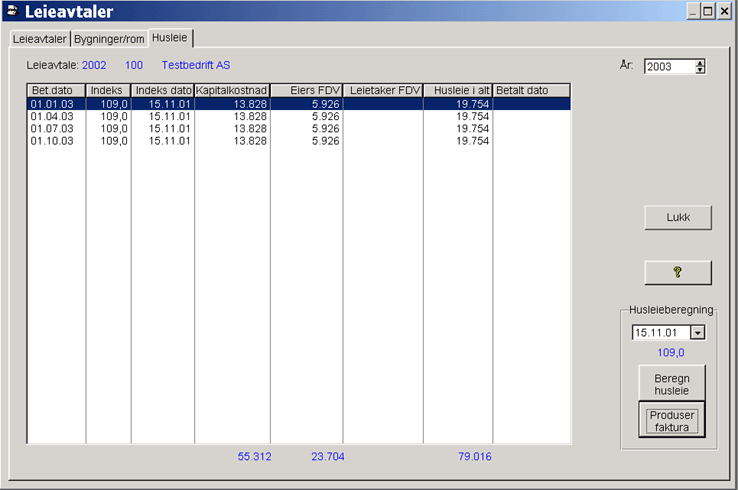
Task: Select the row with date 01.04.03
Action: click(299, 116)
